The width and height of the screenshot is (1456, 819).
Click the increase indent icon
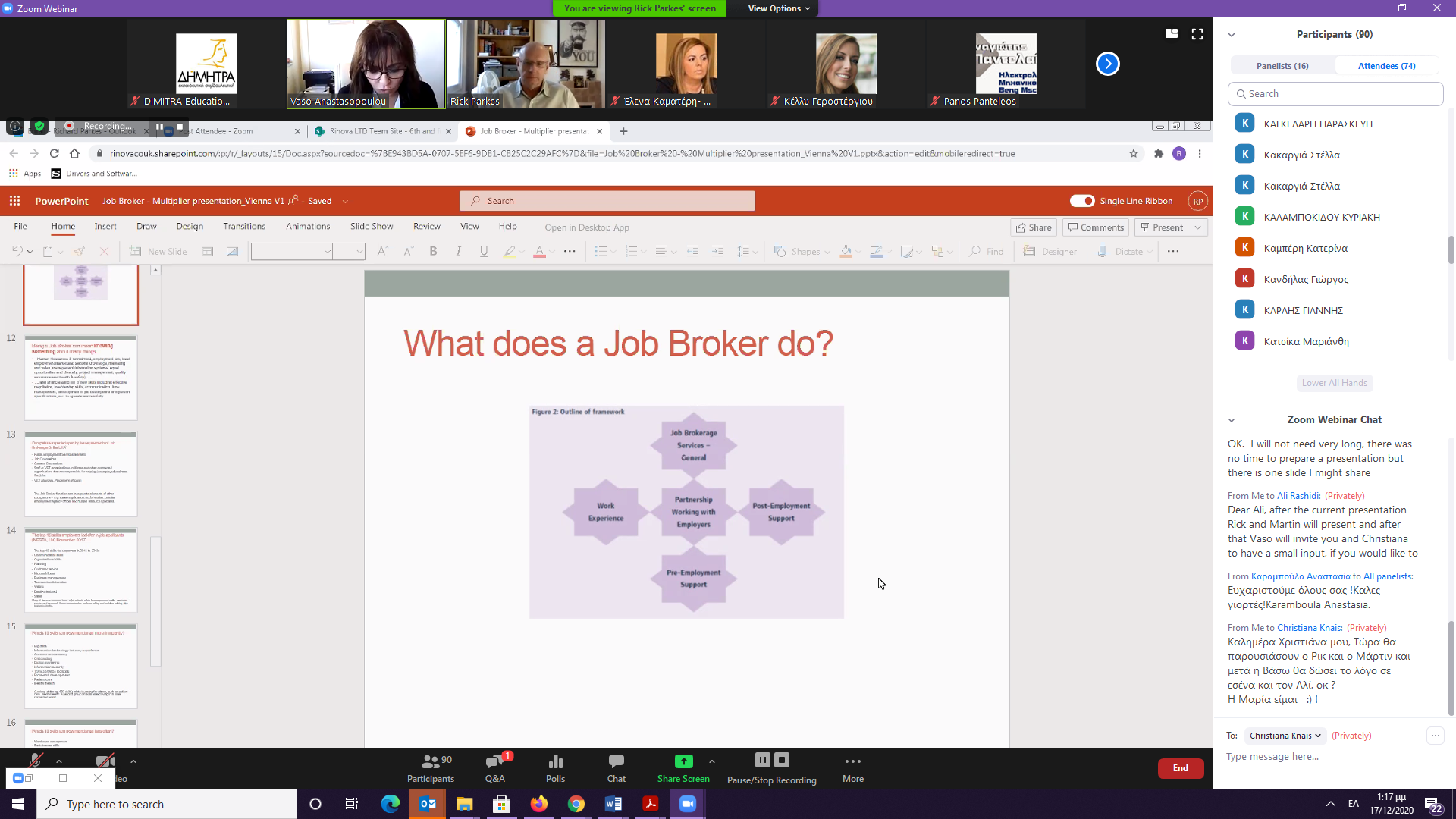point(717,251)
